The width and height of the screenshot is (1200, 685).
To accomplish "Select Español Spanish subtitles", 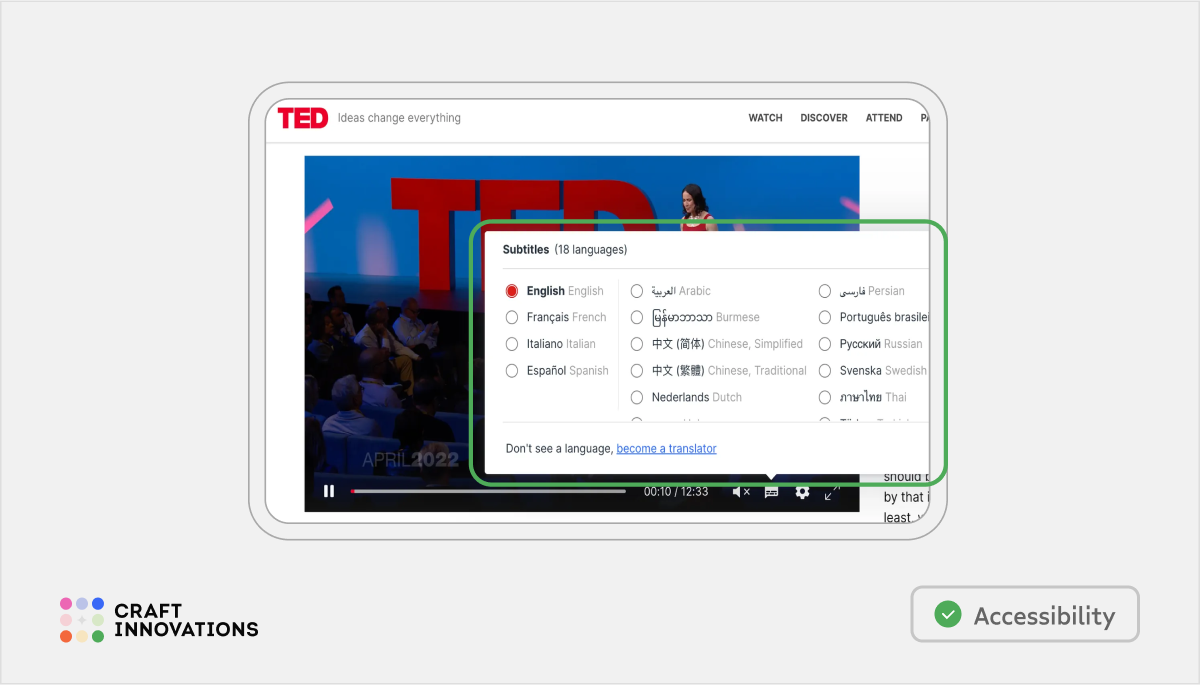I will coord(512,370).
